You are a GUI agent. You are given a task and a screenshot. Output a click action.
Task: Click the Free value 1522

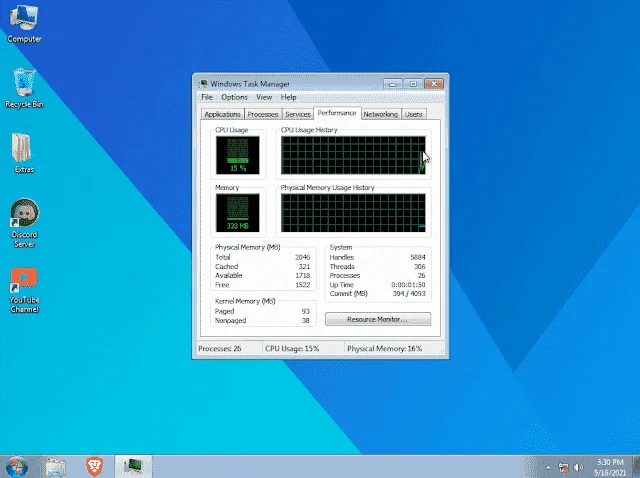[303, 285]
